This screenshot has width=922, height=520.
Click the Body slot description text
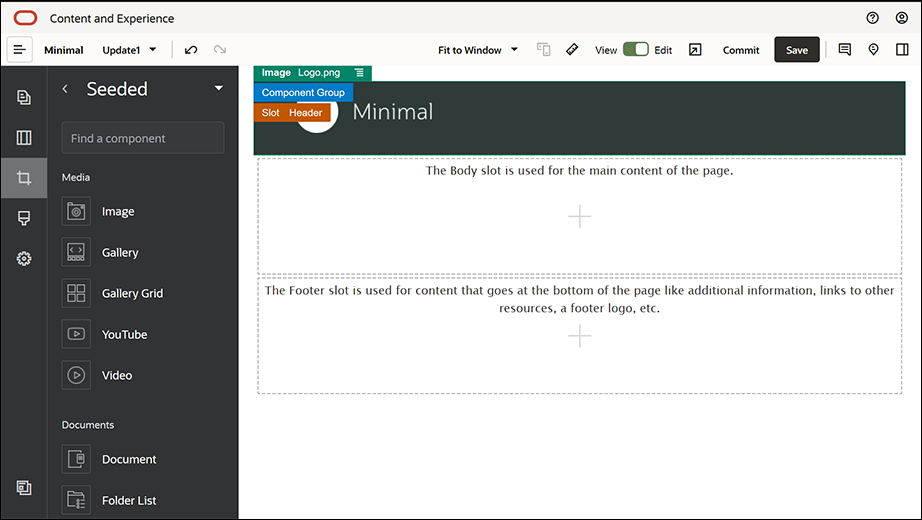[580, 171]
